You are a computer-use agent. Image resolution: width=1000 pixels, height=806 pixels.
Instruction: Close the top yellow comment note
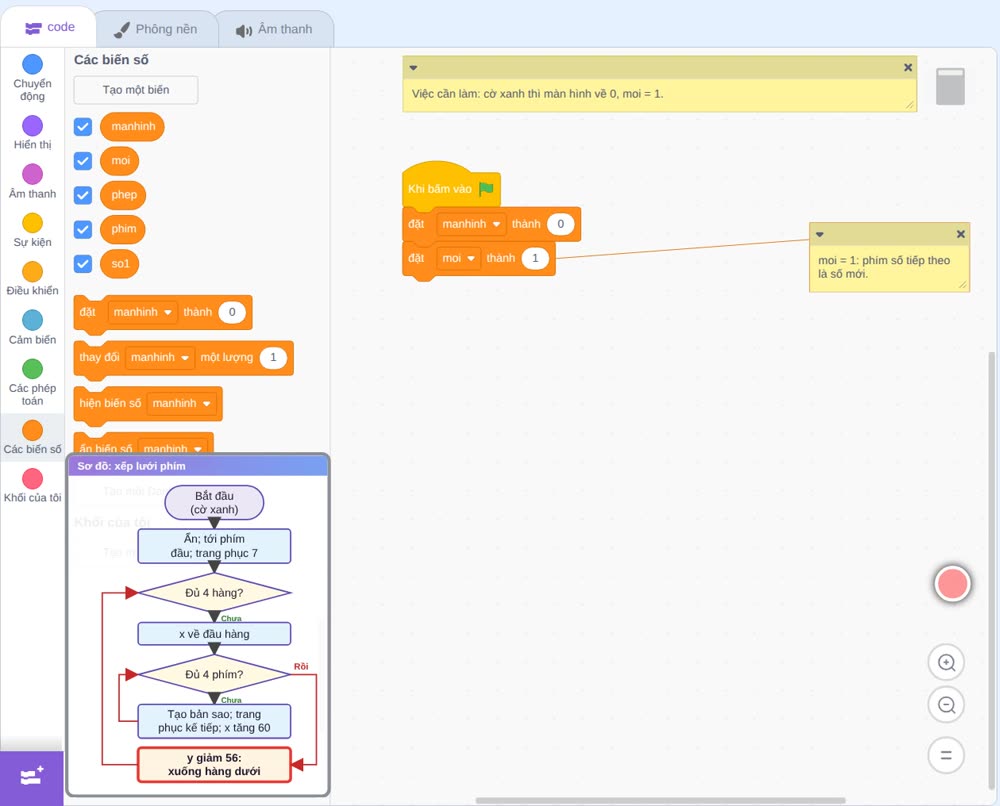908,67
